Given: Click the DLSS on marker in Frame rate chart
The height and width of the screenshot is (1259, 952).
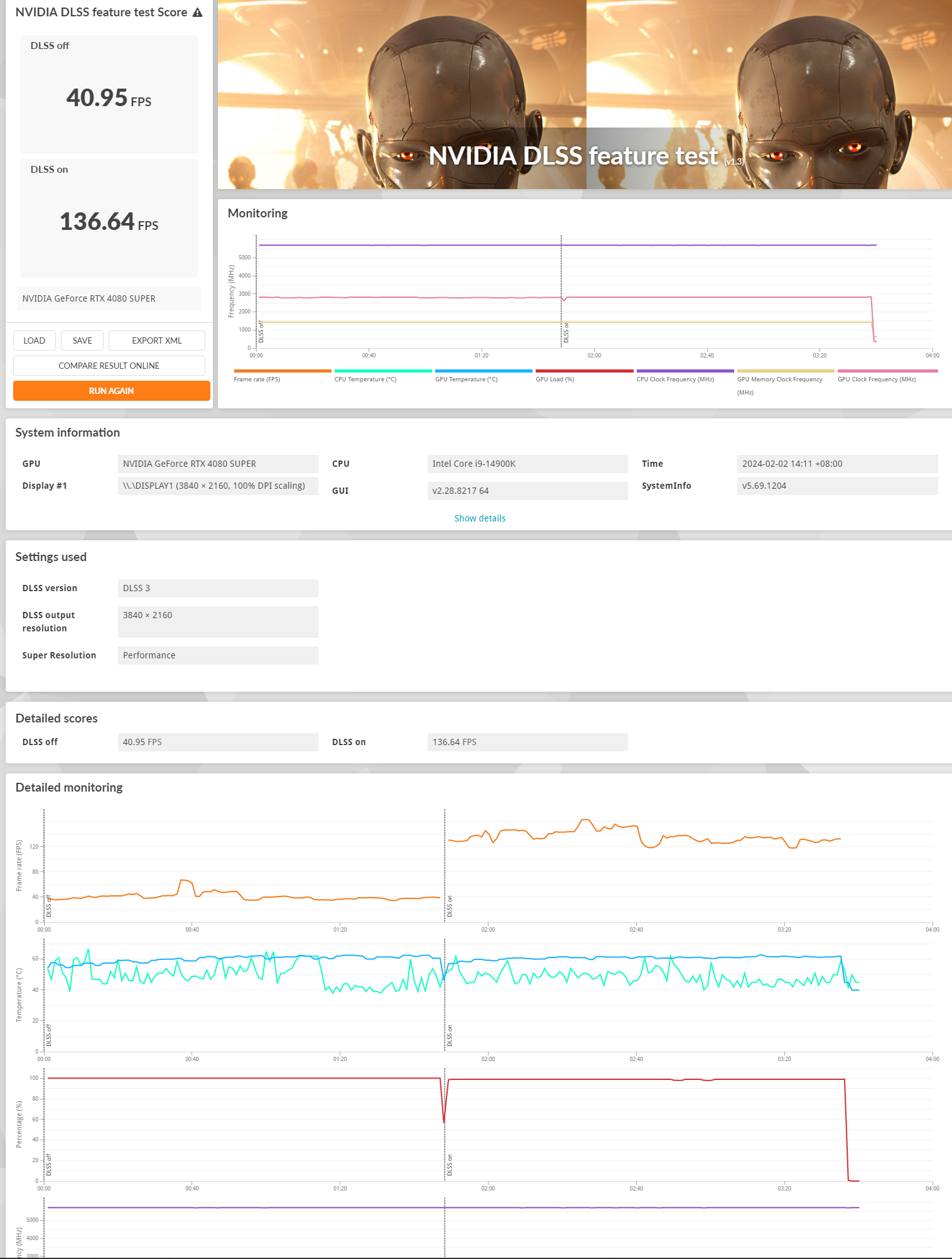Looking at the screenshot, I should pos(450,907).
